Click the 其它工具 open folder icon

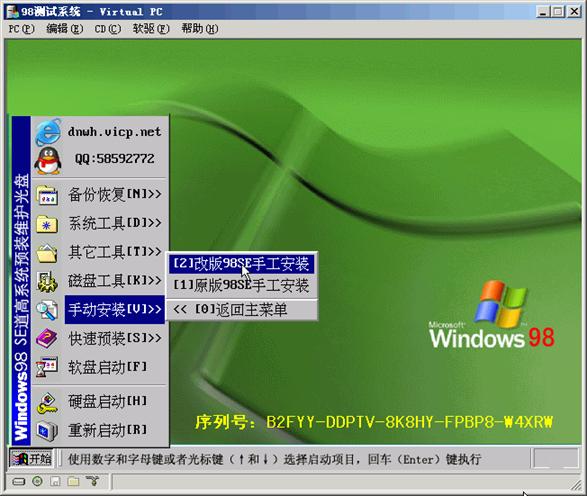47,253
